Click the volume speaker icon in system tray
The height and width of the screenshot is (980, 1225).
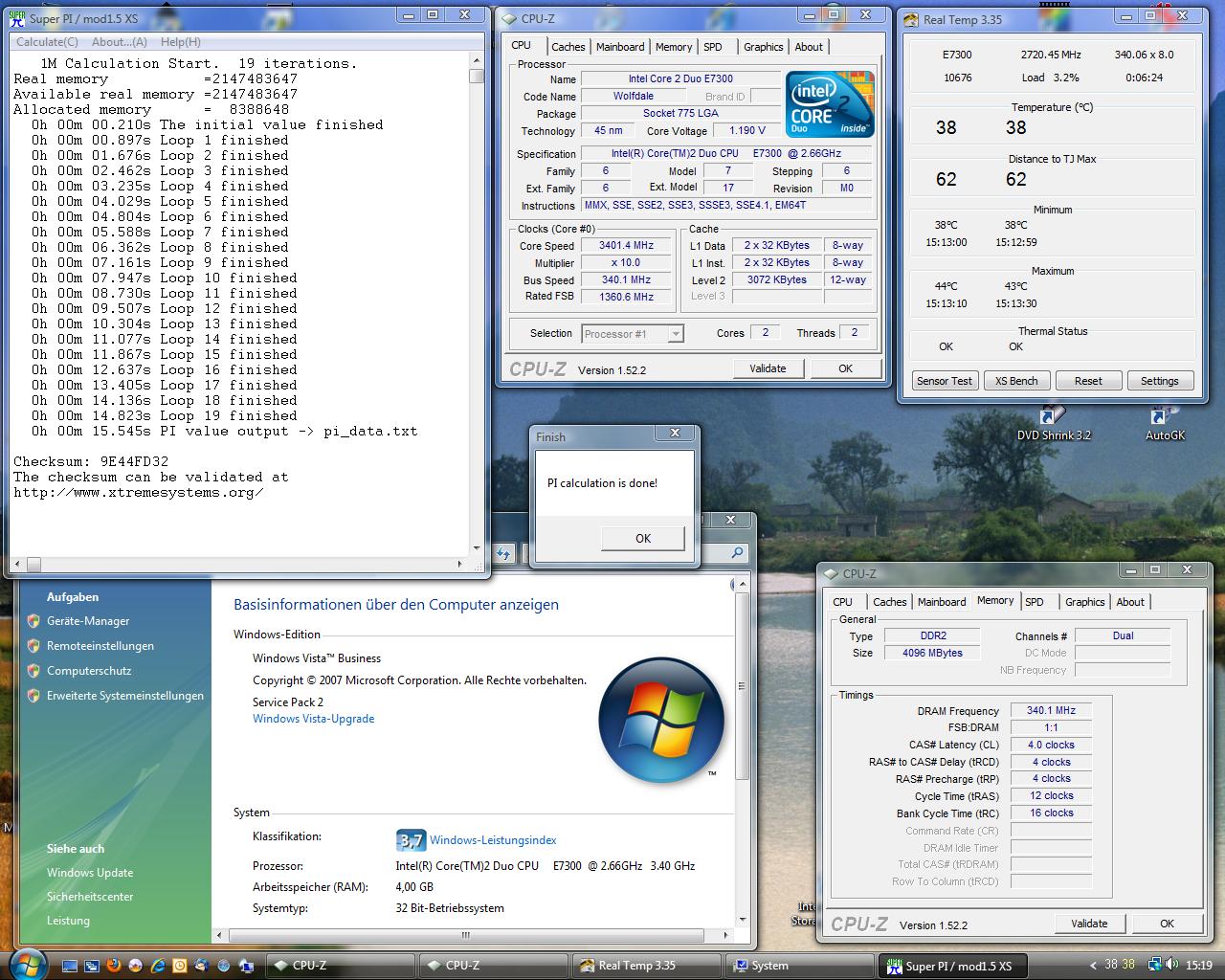point(1172,966)
